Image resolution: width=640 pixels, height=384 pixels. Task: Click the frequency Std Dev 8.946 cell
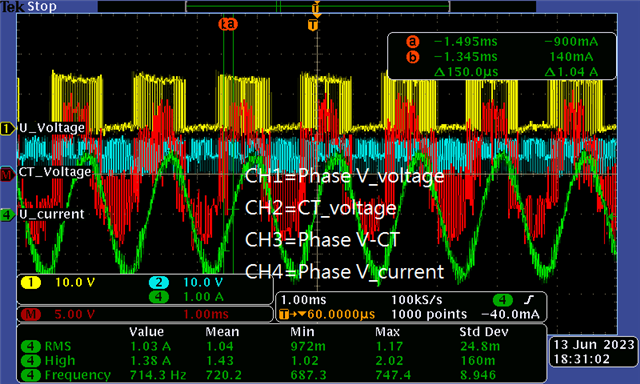478,375
